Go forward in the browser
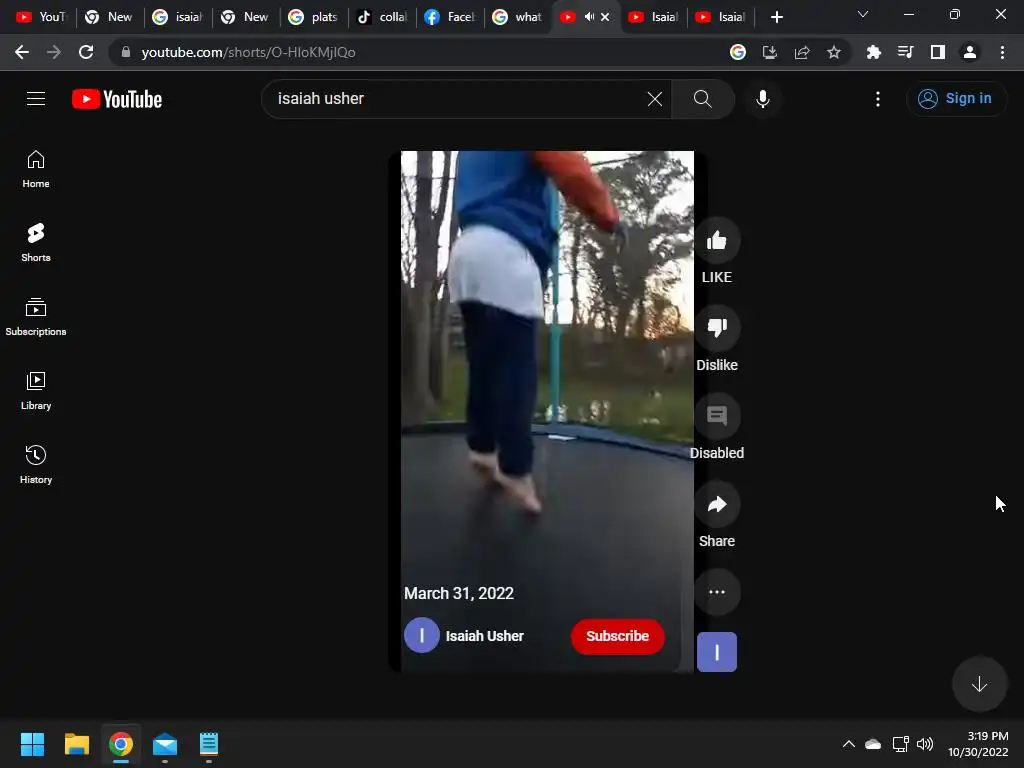This screenshot has height=768, width=1024. click(x=54, y=52)
